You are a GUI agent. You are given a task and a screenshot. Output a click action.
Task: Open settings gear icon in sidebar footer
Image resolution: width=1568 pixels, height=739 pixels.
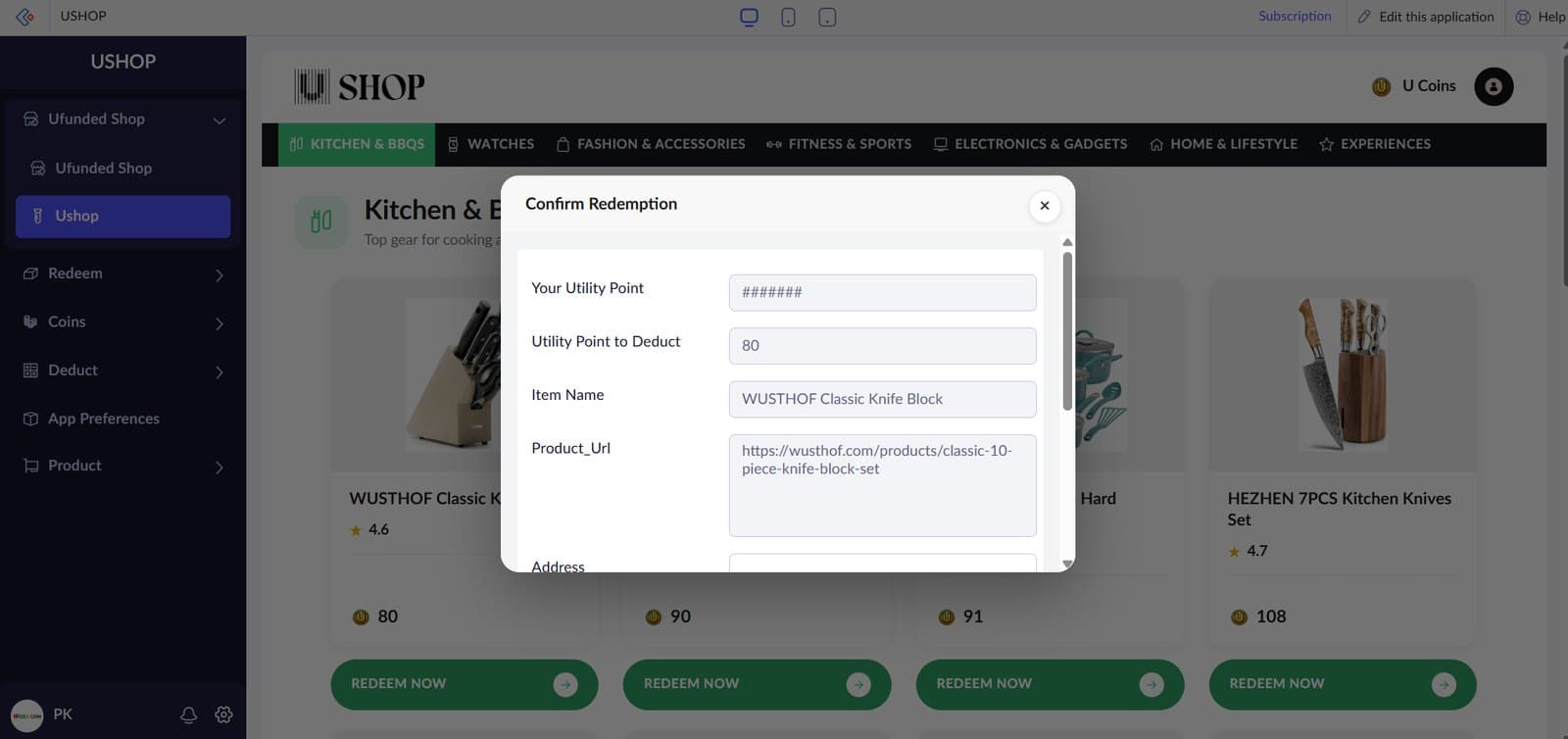click(x=223, y=714)
